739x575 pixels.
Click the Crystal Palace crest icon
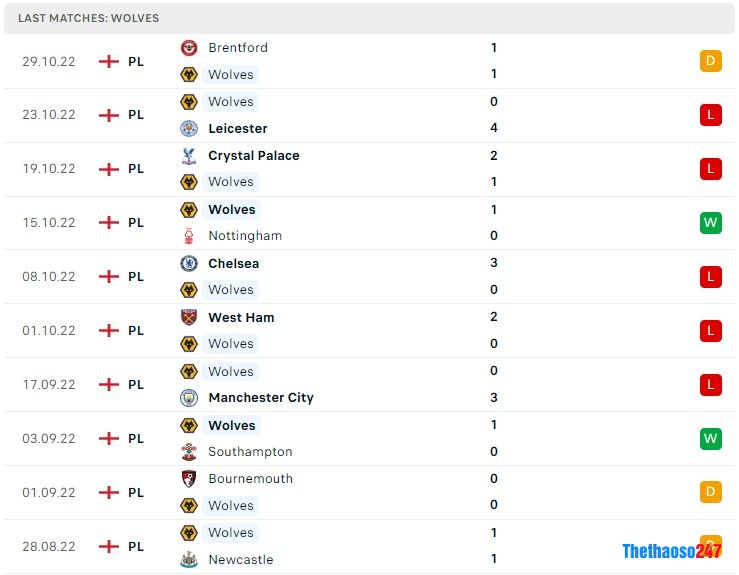pyautogui.click(x=189, y=156)
